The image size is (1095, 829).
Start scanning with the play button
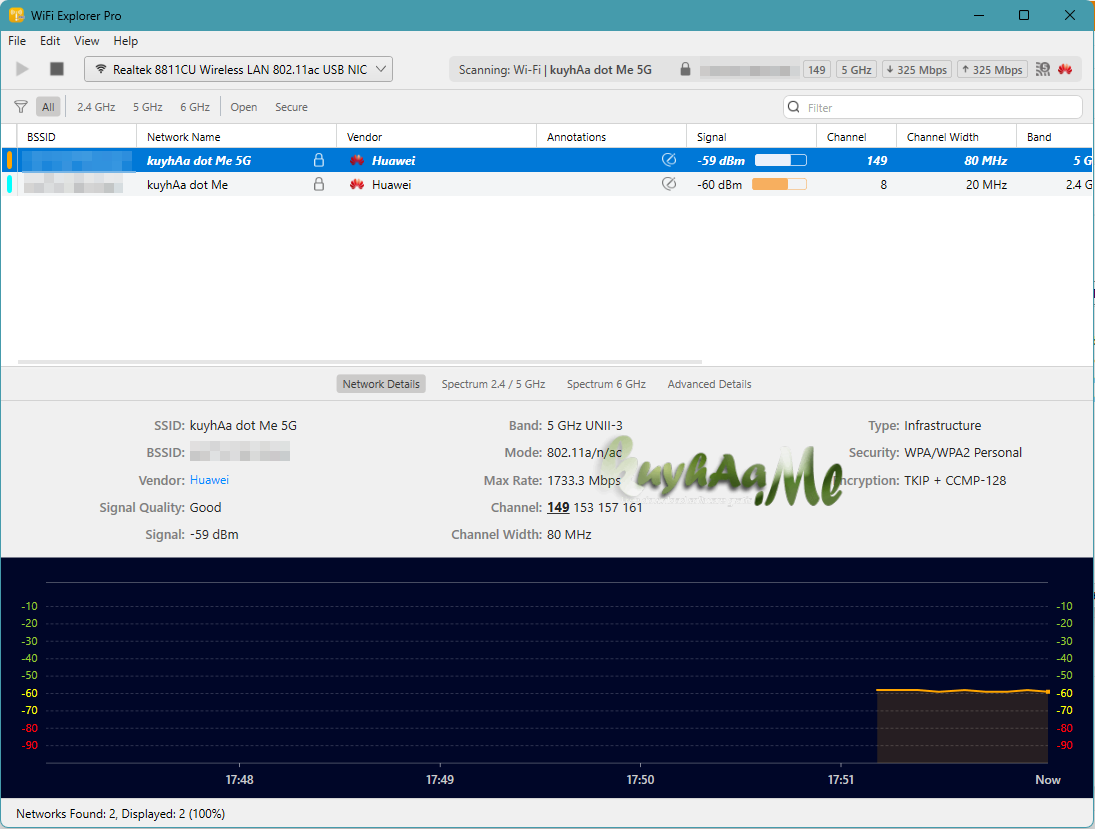(22, 68)
